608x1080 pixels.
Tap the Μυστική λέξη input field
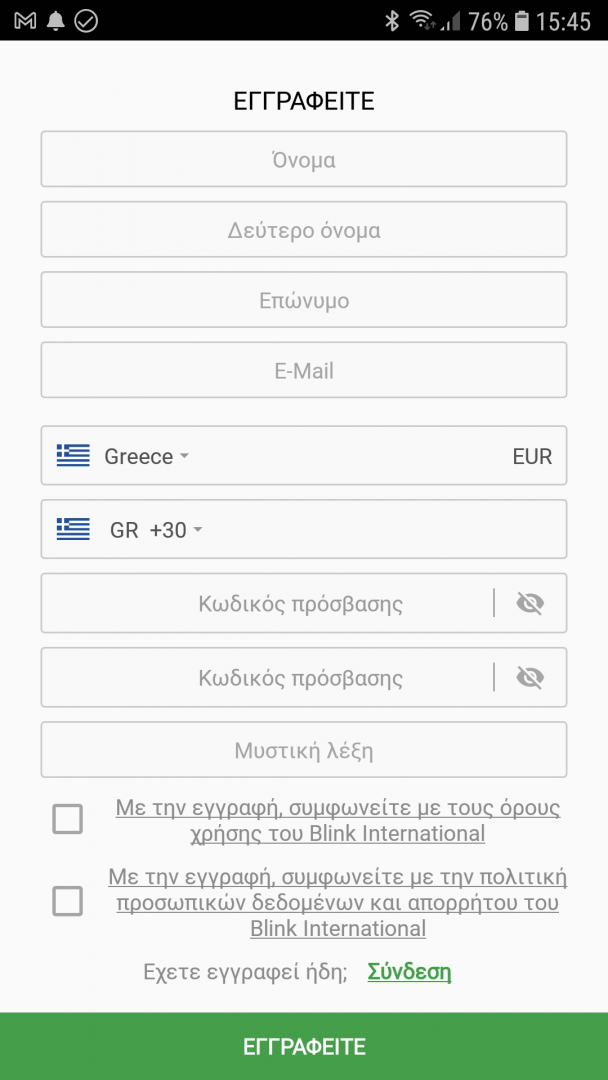pyautogui.click(x=304, y=750)
